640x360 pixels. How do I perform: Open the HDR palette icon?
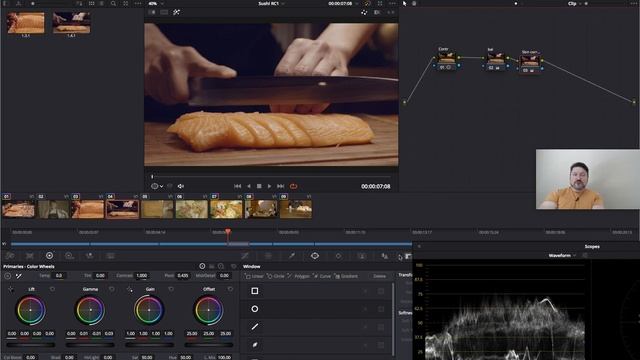(69, 256)
